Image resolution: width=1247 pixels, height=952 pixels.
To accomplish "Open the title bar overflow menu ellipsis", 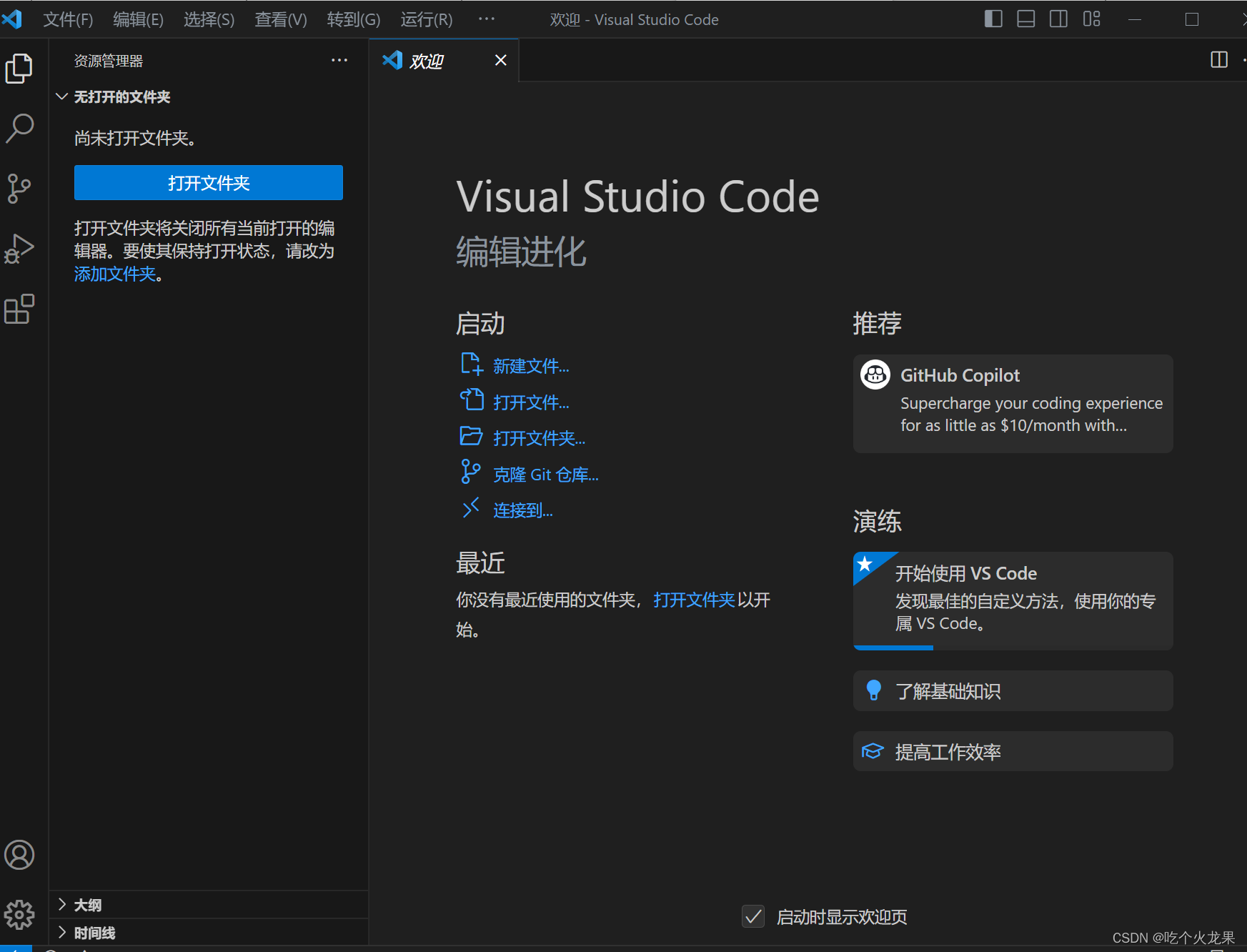I will point(487,19).
